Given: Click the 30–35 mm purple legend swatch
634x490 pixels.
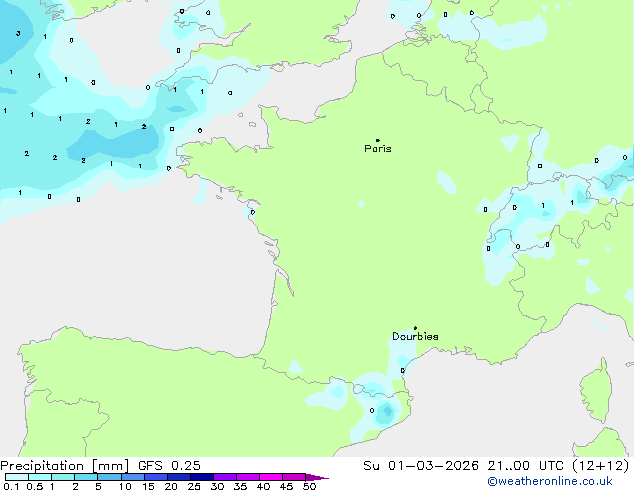Looking at the screenshot, I should [224, 477].
